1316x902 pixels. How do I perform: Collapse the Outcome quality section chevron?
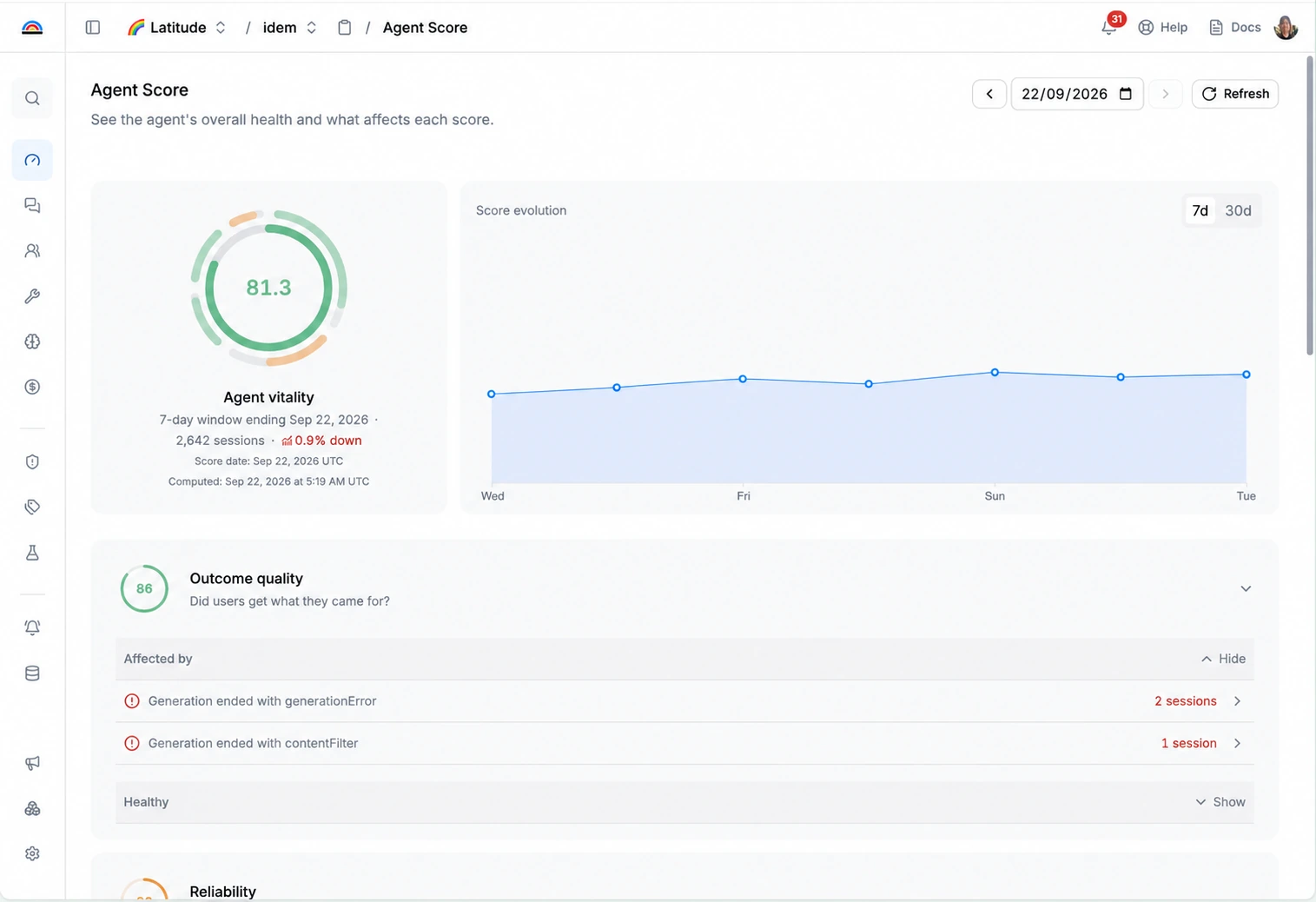coord(1246,589)
